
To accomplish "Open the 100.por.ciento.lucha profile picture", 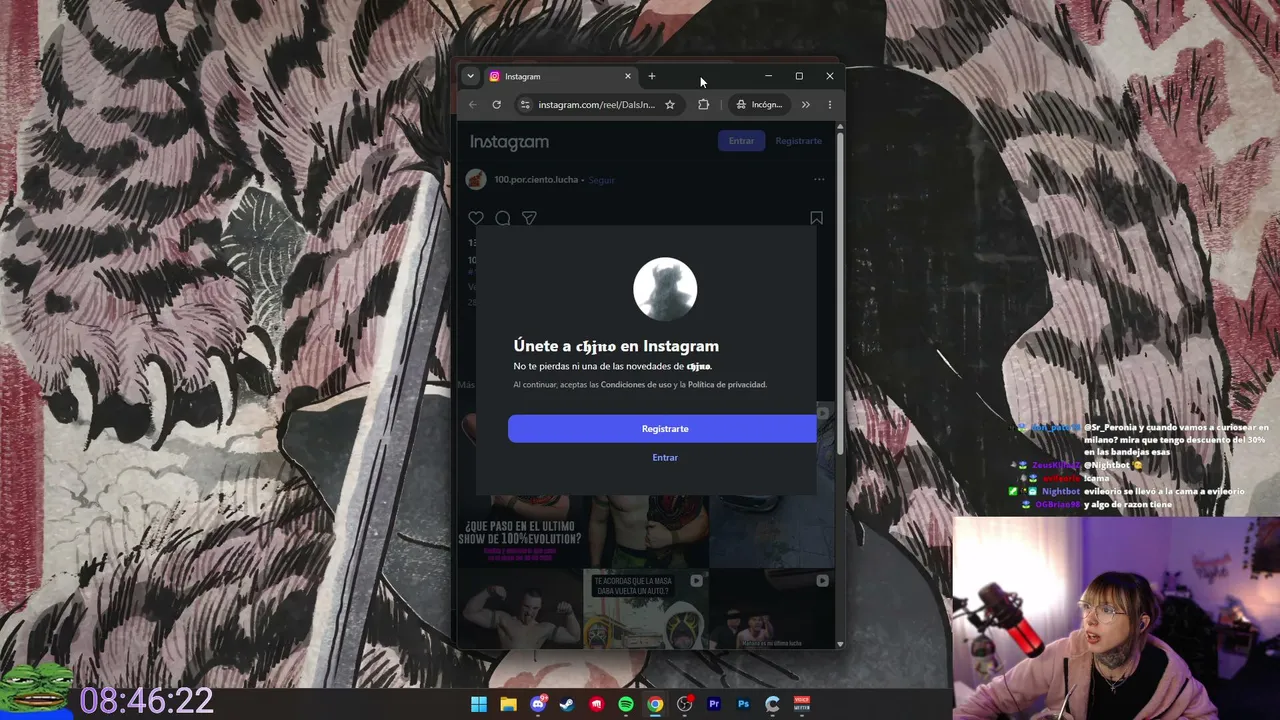I will click(x=476, y=179).
